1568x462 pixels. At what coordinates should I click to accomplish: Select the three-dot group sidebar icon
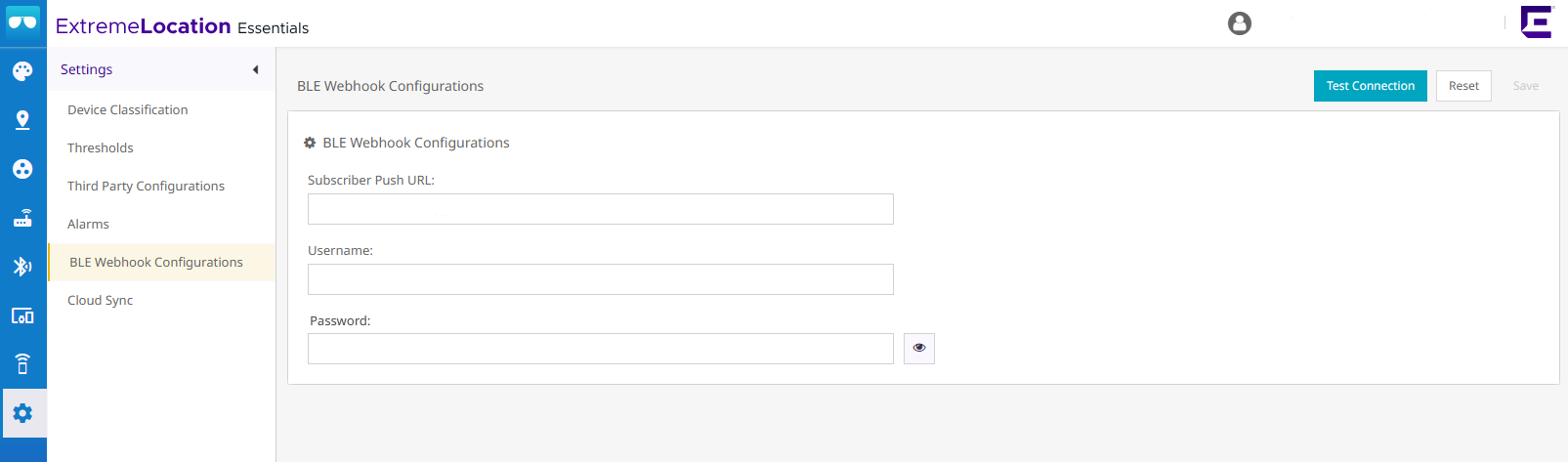pos(22,169)
